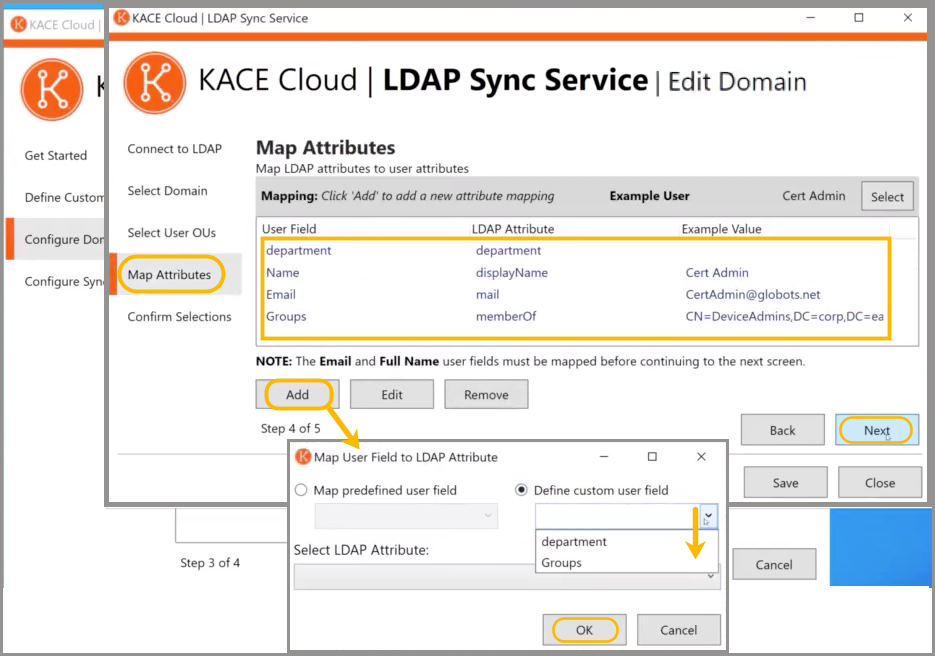
Task: Close the Map User Field dialog
Action: tap(701, 457)
